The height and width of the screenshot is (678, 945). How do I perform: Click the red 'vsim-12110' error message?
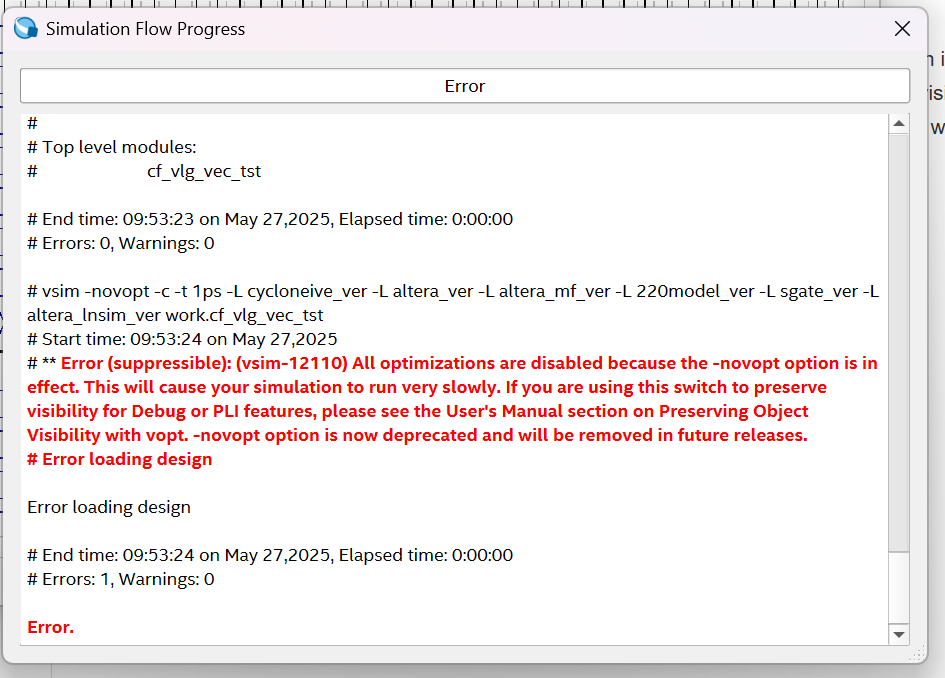(452, 399)
